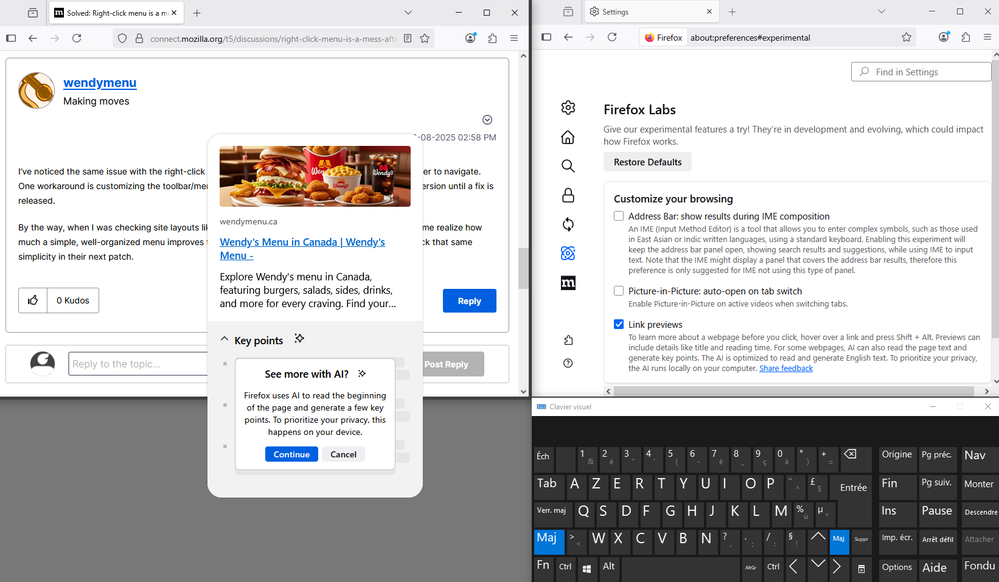Open Extensions puzzle icon in Settings window toolbar
Image resolution: width=999 pixels, height=582 pixels.
pyautogui.click(x=965, y=37)
